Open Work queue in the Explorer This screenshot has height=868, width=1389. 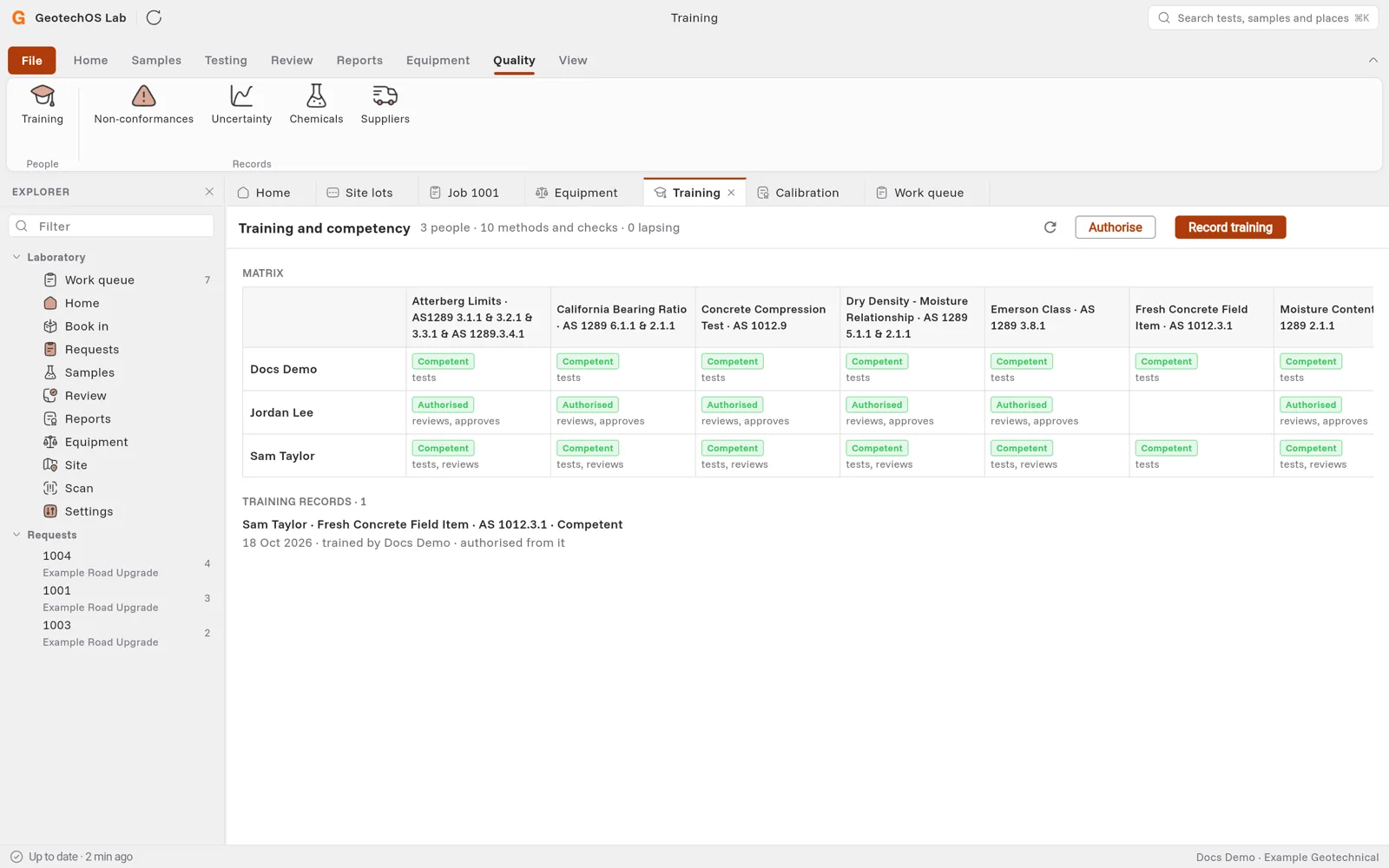click(x=111, y=280)
